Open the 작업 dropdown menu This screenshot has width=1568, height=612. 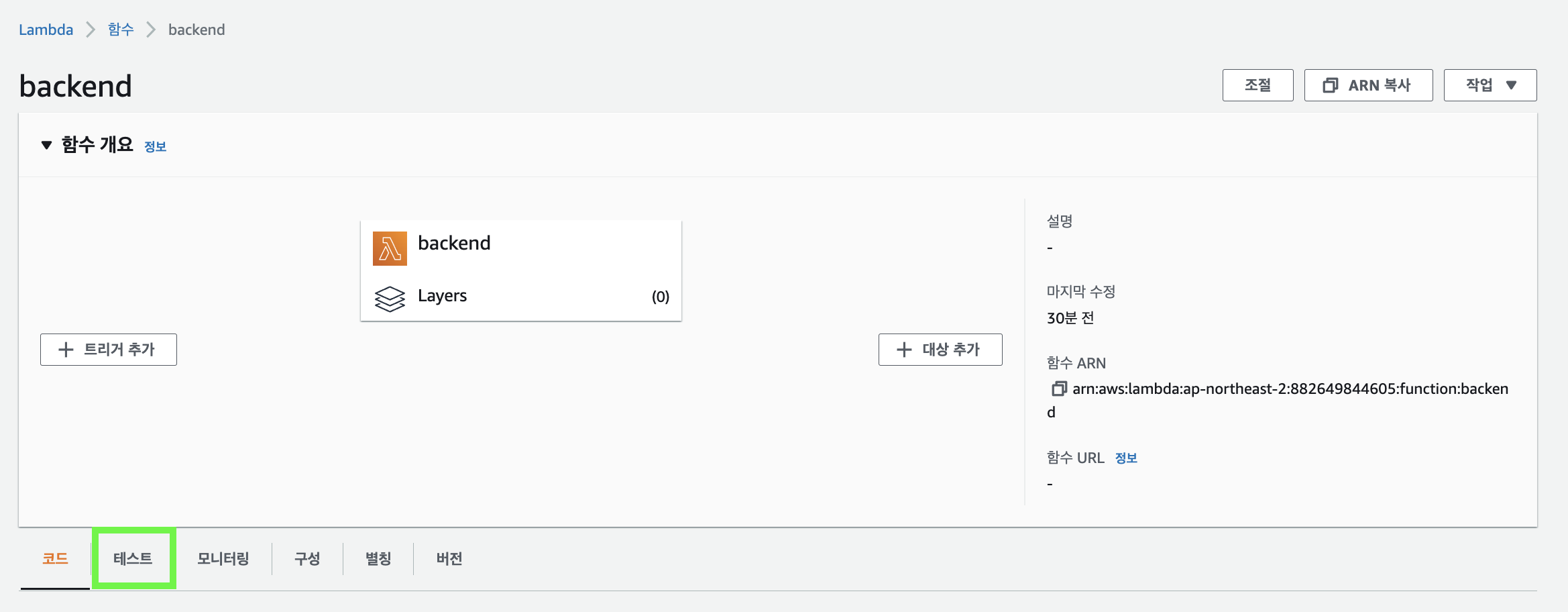1490,85
